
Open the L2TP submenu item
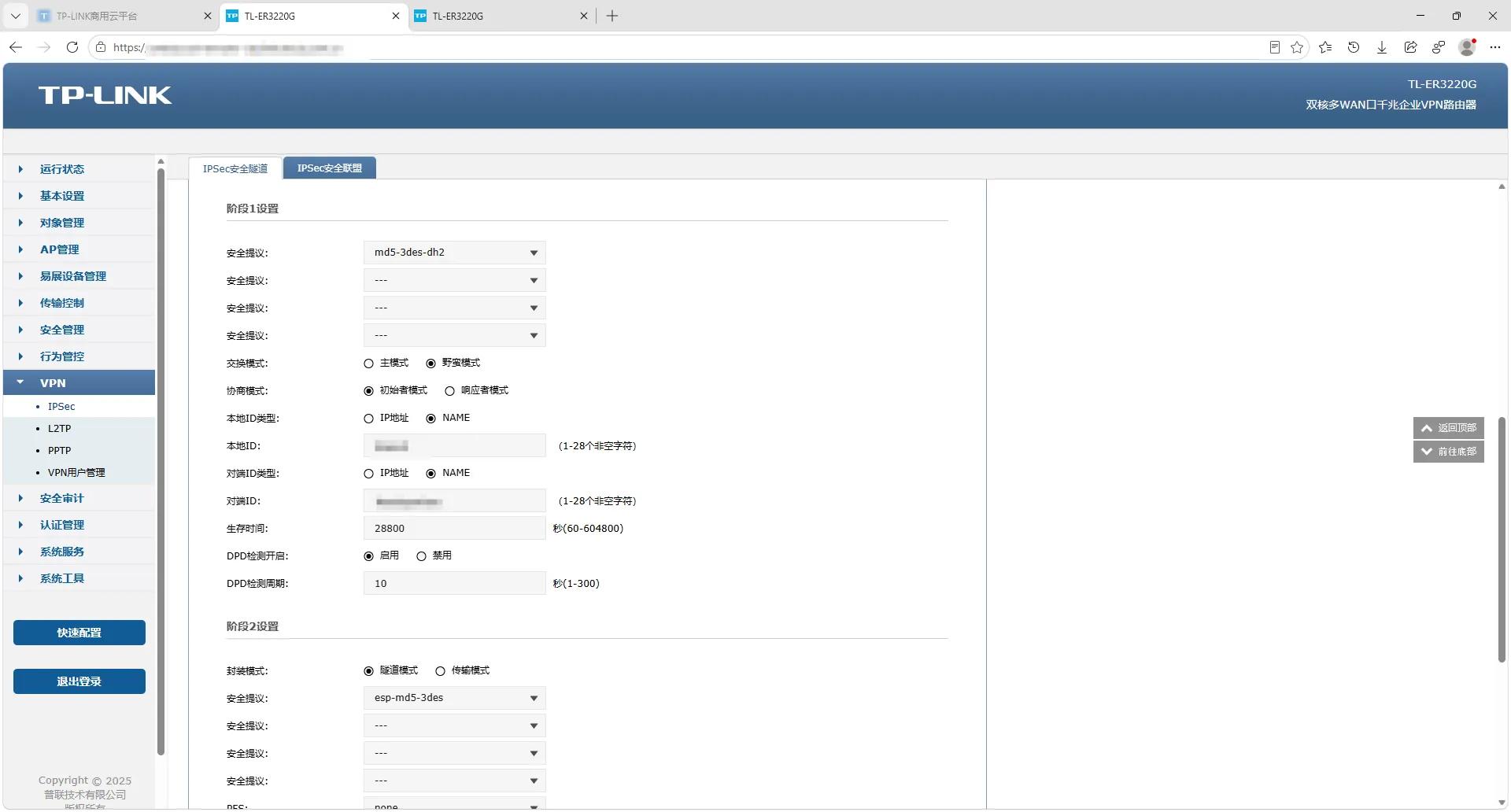(59, 429)
